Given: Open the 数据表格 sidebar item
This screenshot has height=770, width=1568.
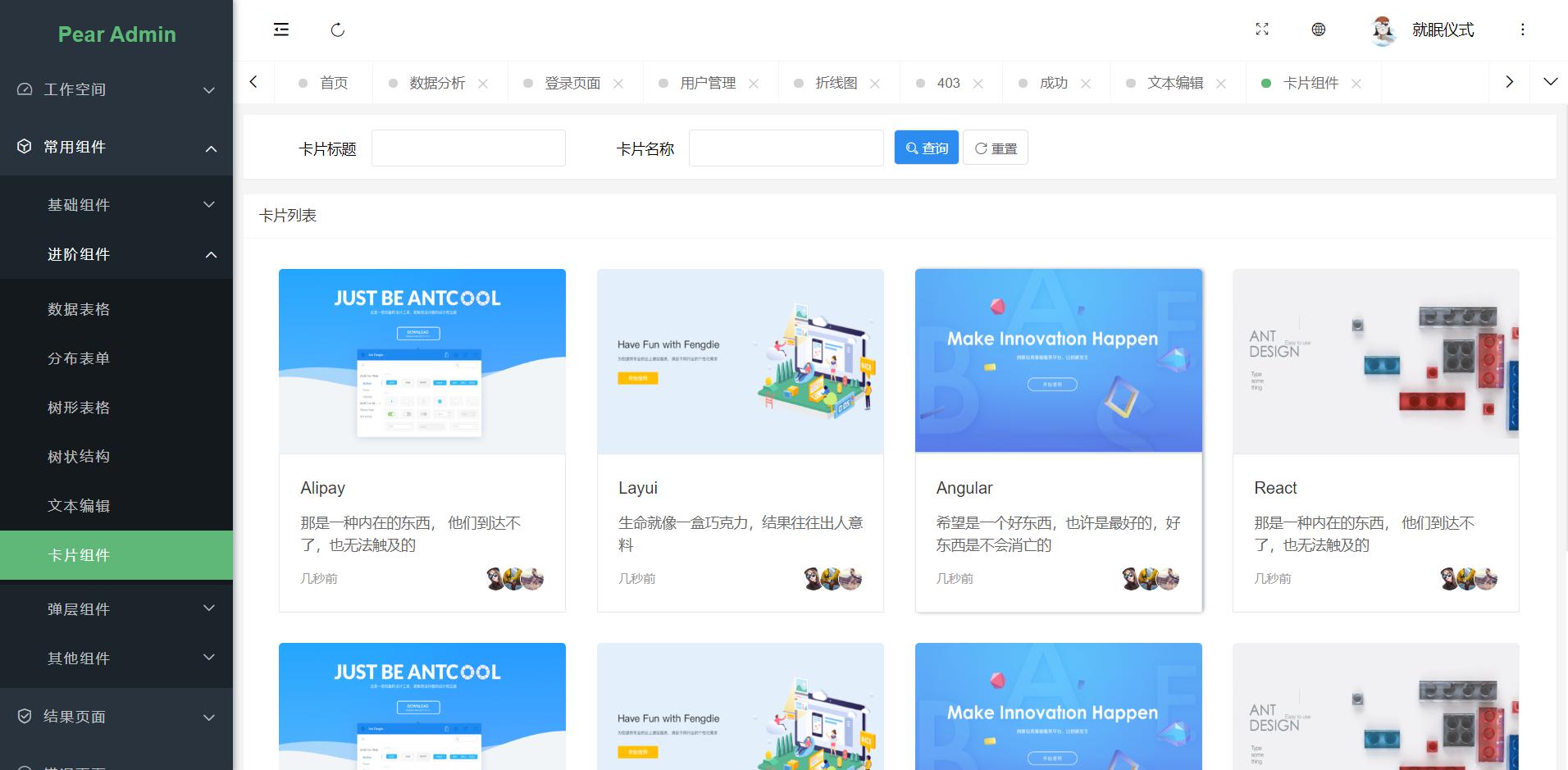Looking at the screenshot, I should (79, 309).
